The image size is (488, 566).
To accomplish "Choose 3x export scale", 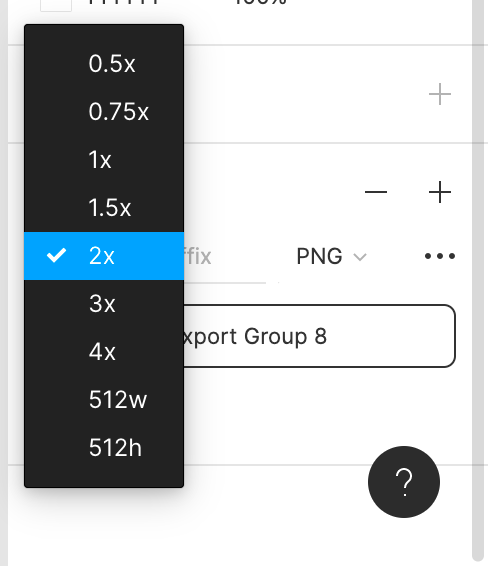I will point(104,304).
